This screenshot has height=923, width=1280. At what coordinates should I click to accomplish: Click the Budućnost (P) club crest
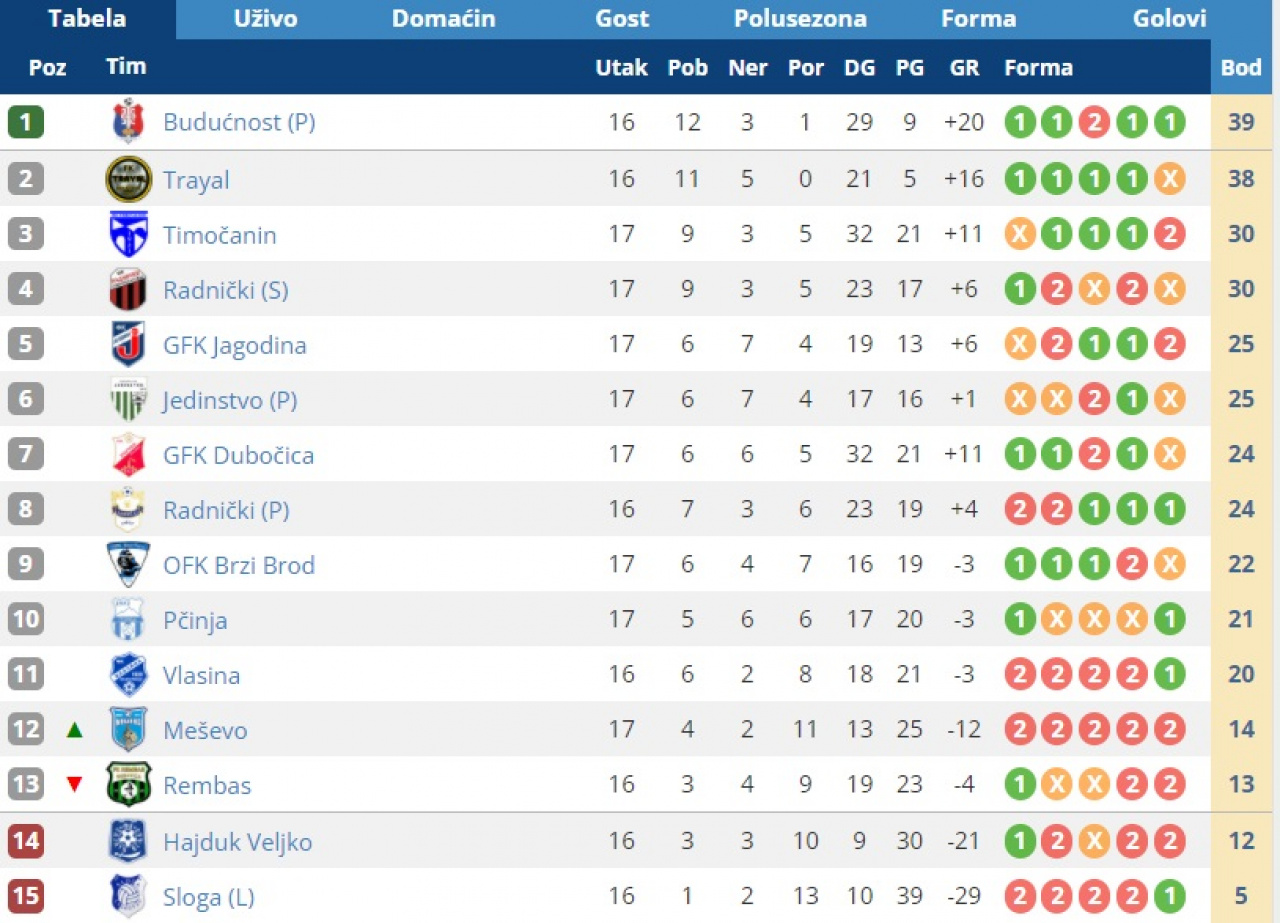[128, 122]
